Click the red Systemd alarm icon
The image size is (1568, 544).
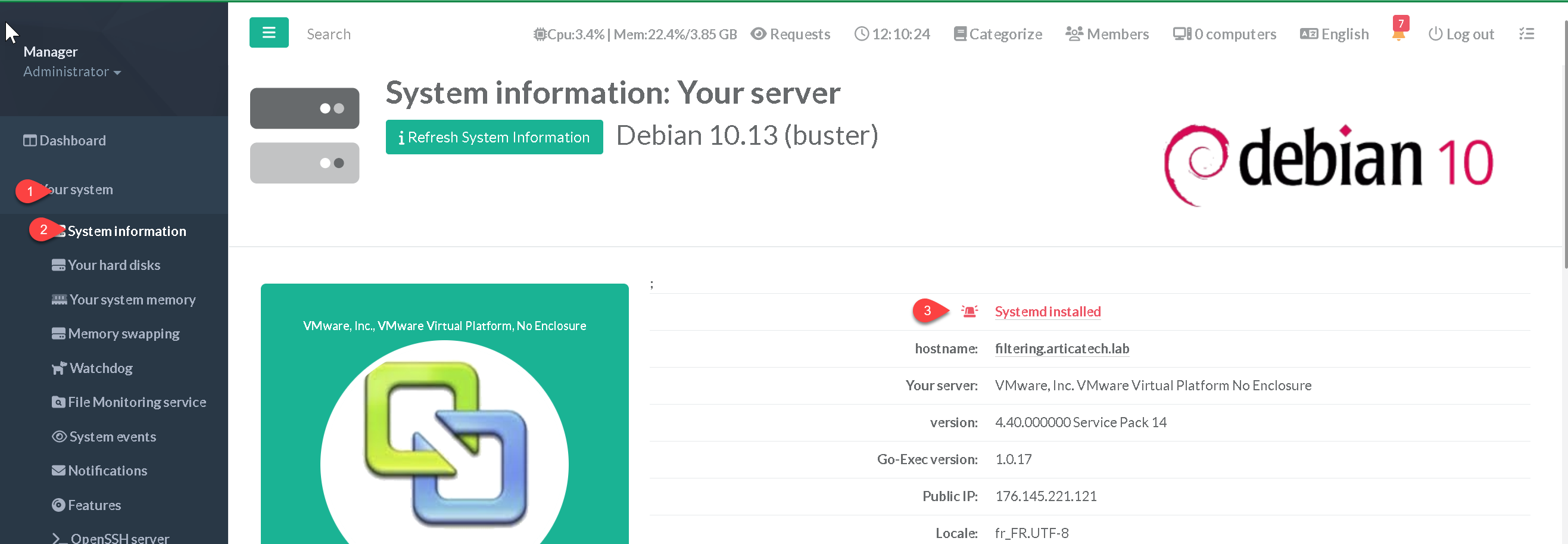969,311
